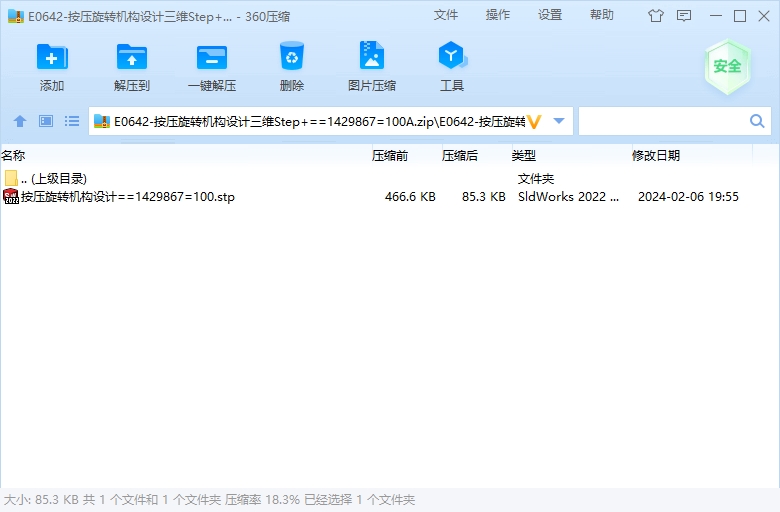Click the 466.6 KB size value
This screenshot has width=780, height=512.
click(x=410, y=197)
